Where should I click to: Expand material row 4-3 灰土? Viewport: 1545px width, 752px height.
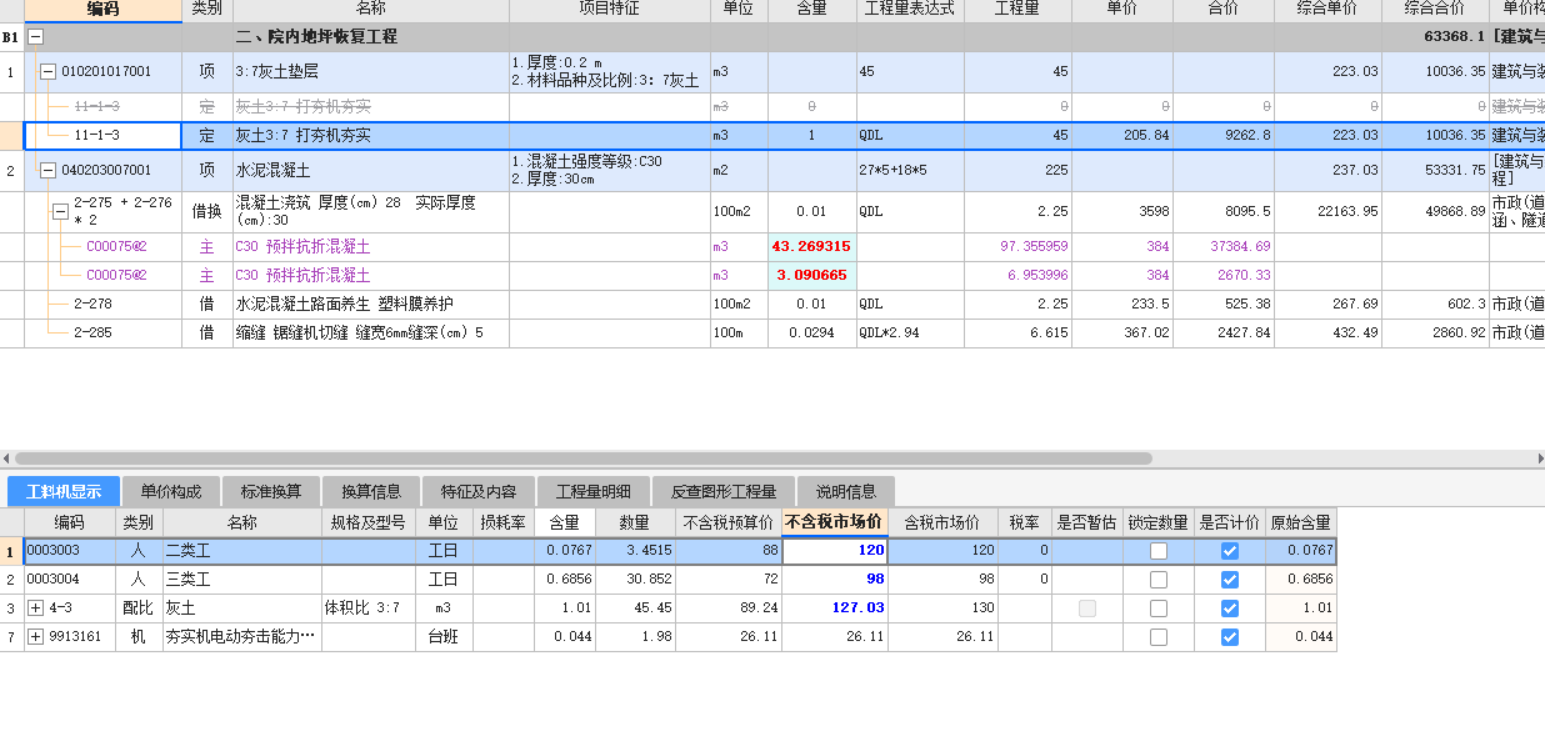click(36, 608)
